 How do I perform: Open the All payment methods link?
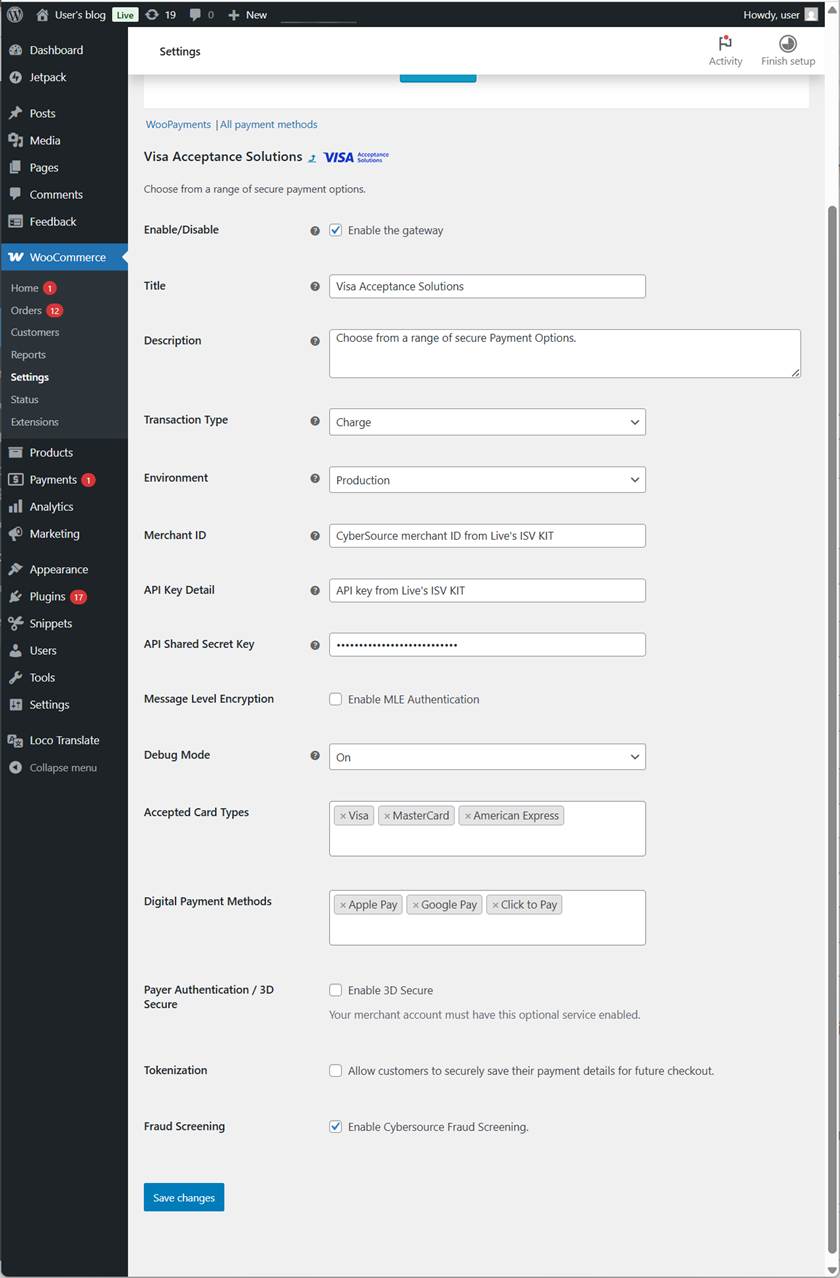click(x=269, y=124)
